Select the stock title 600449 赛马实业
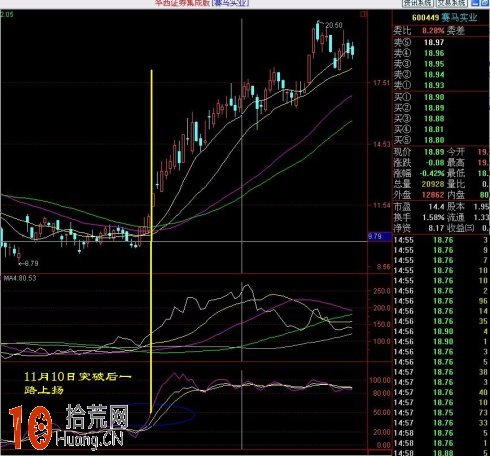Viewport: 490px width, 456px height. 445,17
